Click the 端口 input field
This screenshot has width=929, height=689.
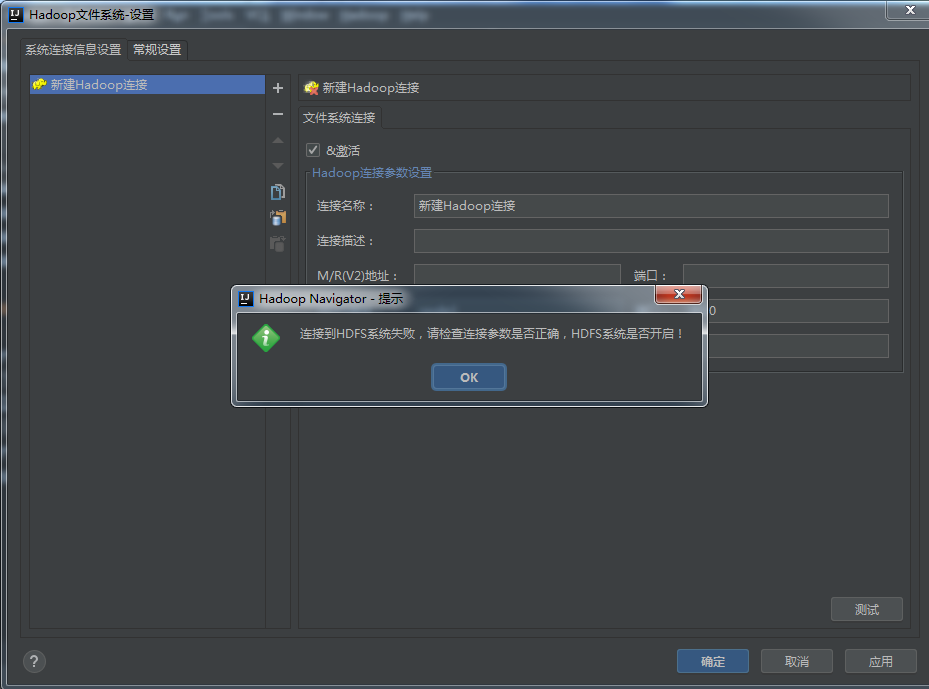786,275
